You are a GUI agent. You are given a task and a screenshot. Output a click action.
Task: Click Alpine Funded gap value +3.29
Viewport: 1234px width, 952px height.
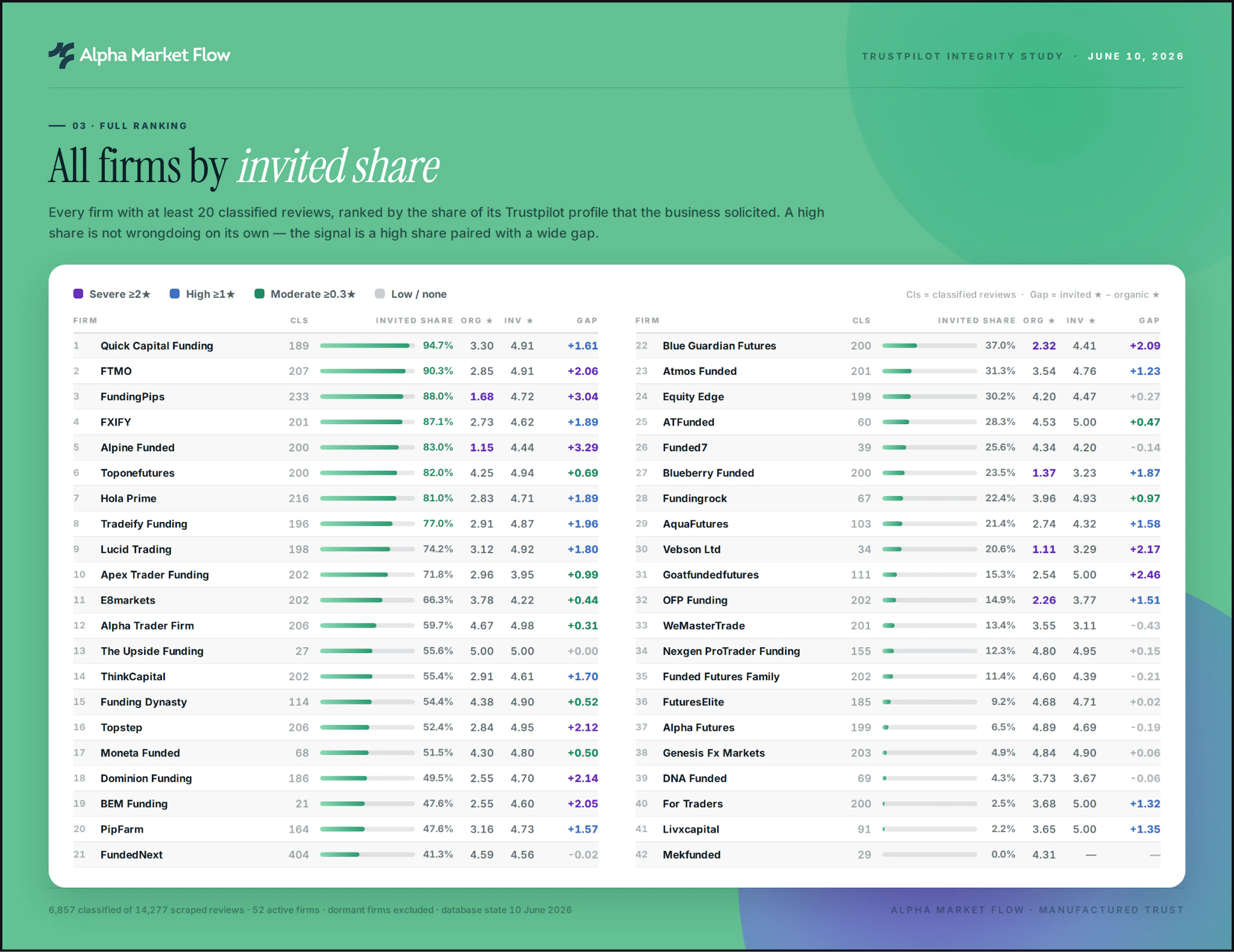[583, 448]
